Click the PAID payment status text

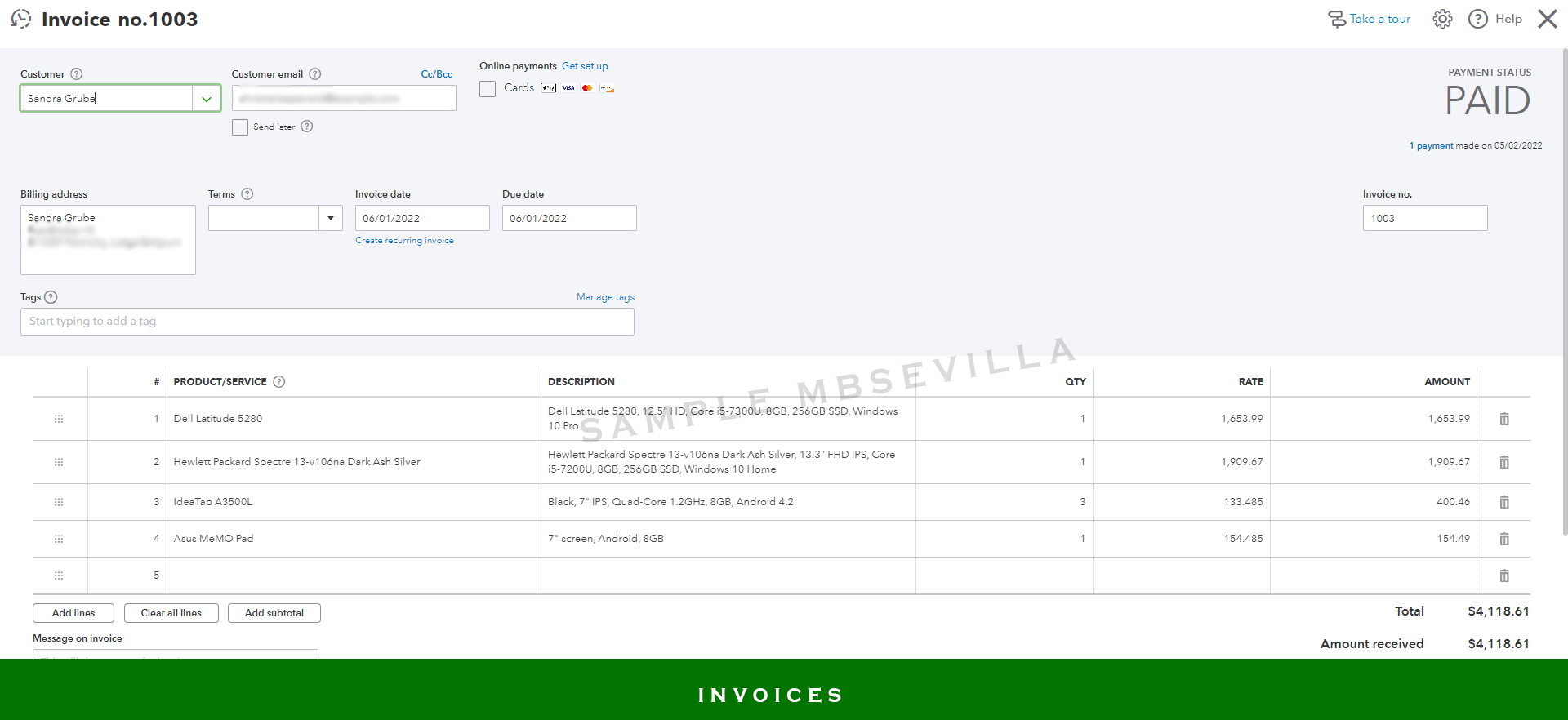[1488, 101]
